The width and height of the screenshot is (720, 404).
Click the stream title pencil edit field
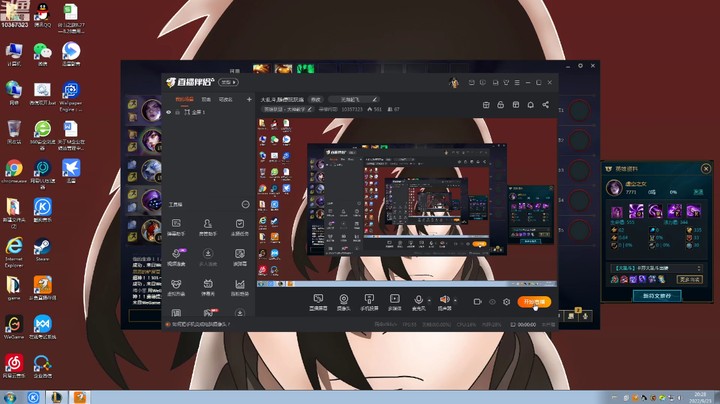(354, 99)
